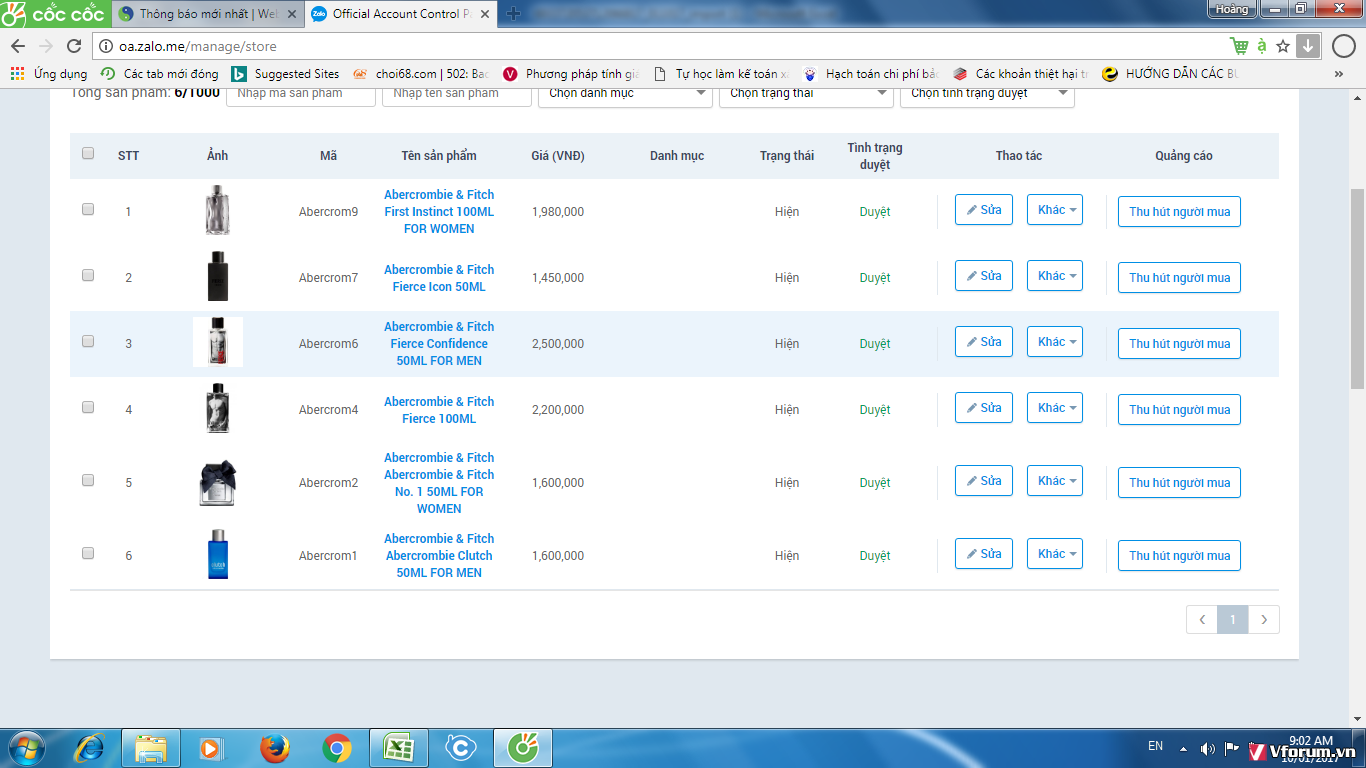Image resolution: width=1366 pixels, height=768 pixels.
Task: Click the shopping cart icon in address bar
Action: (x=1239, y=46)
